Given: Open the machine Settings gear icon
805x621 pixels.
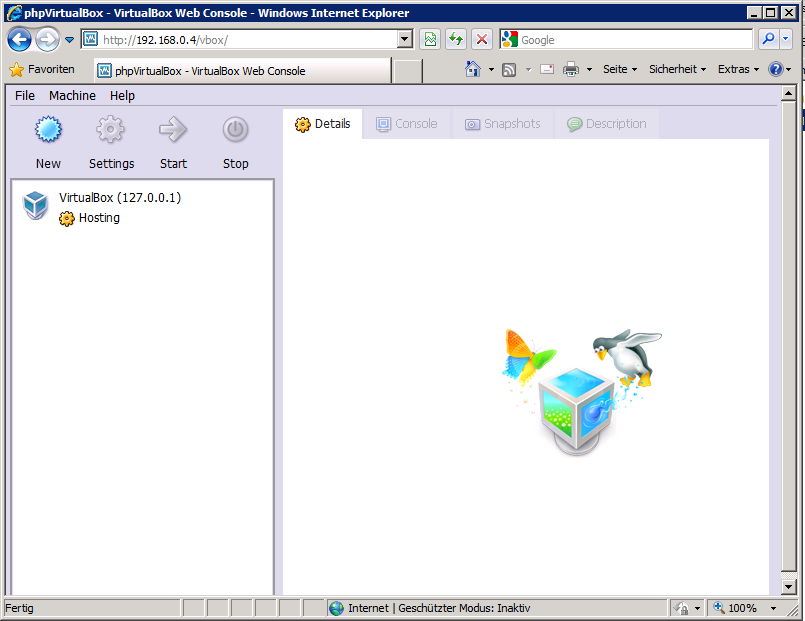Looking at the screenshot, I should [110, 130].
